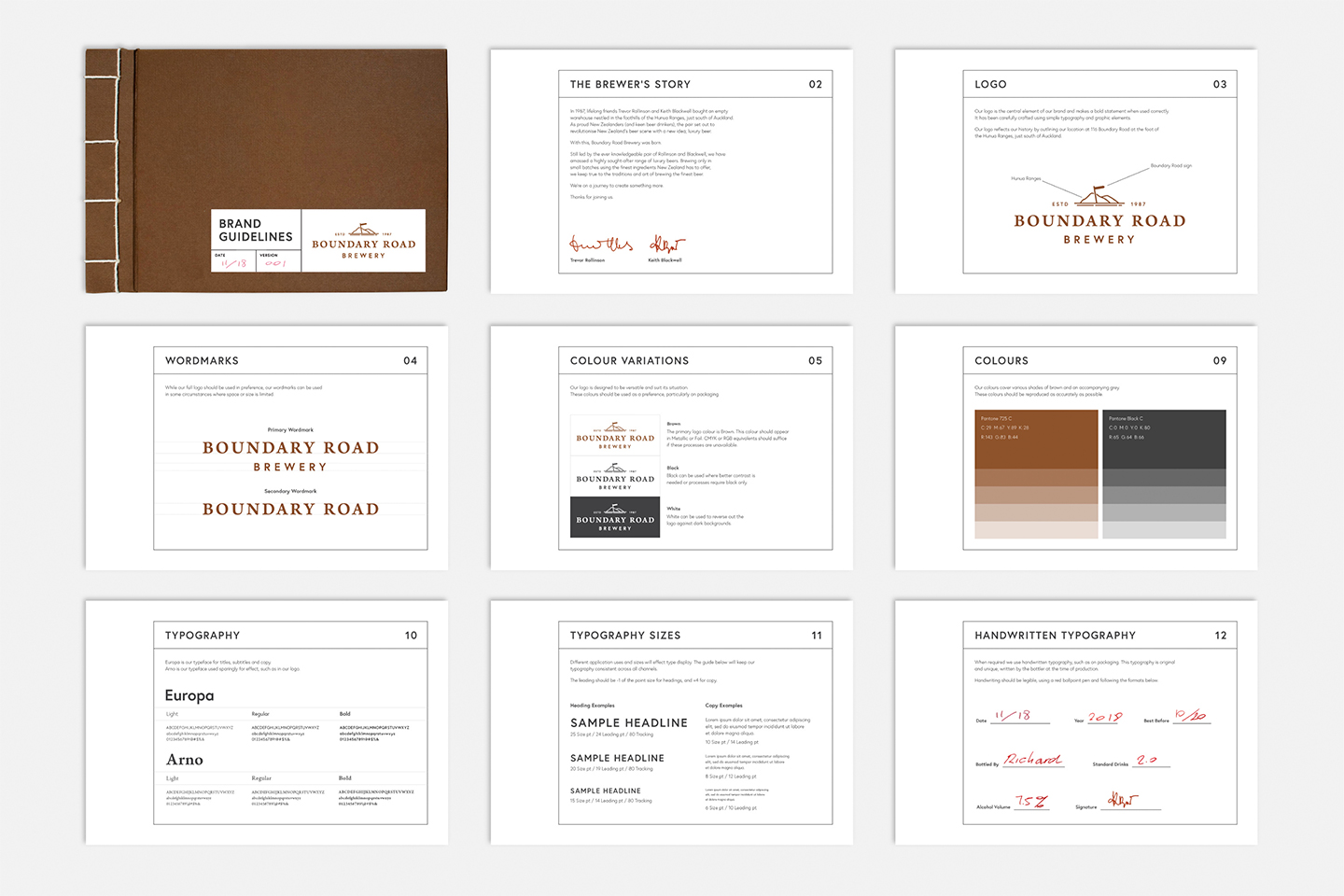Click the Europa typeface name
The image size is (1344, 896).
[189, 695]
